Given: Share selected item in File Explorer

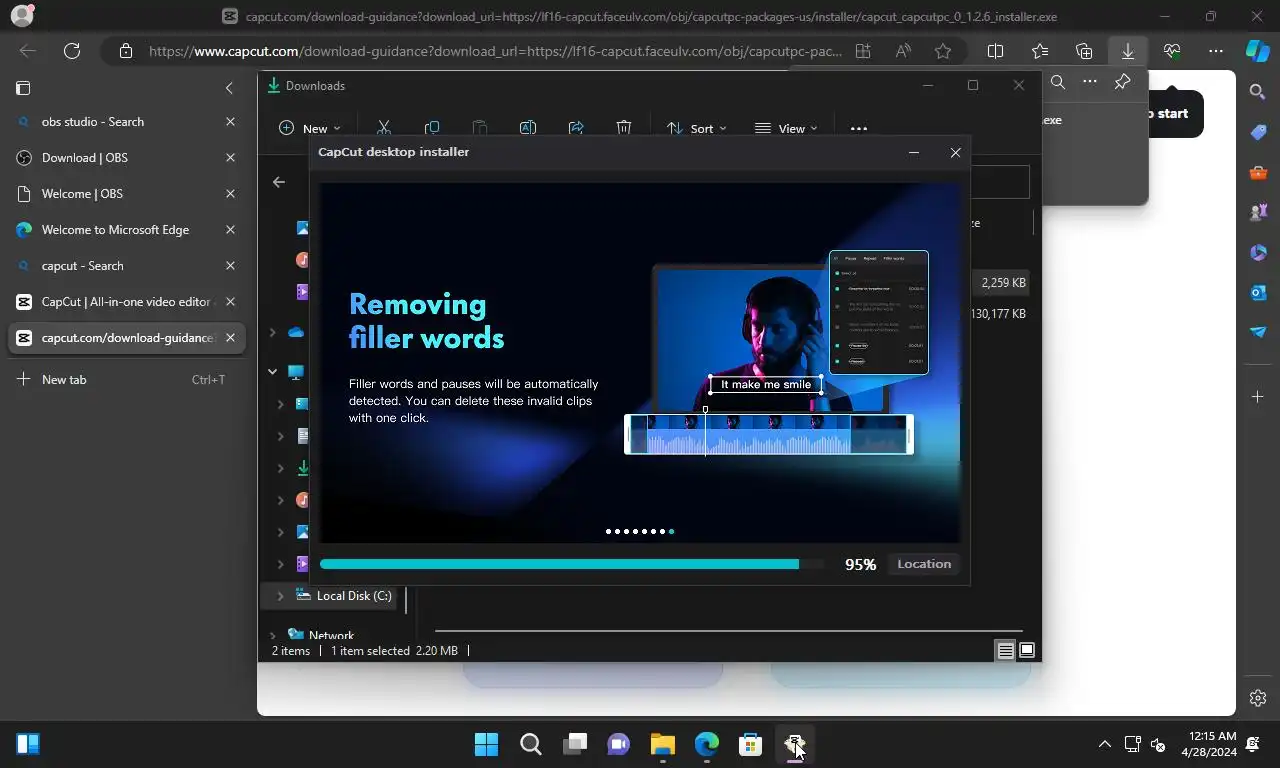Looking at the screenshot, I should point(576,128).
